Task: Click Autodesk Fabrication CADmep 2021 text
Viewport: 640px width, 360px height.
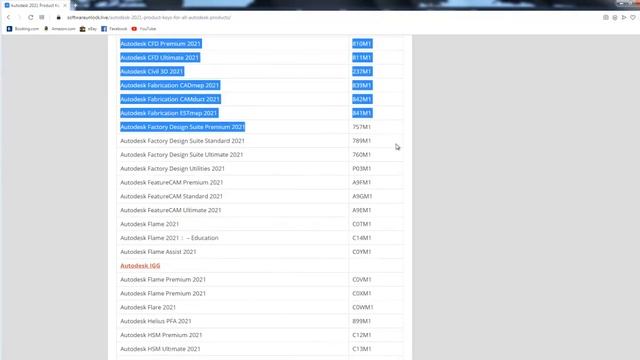Action: 170,85
